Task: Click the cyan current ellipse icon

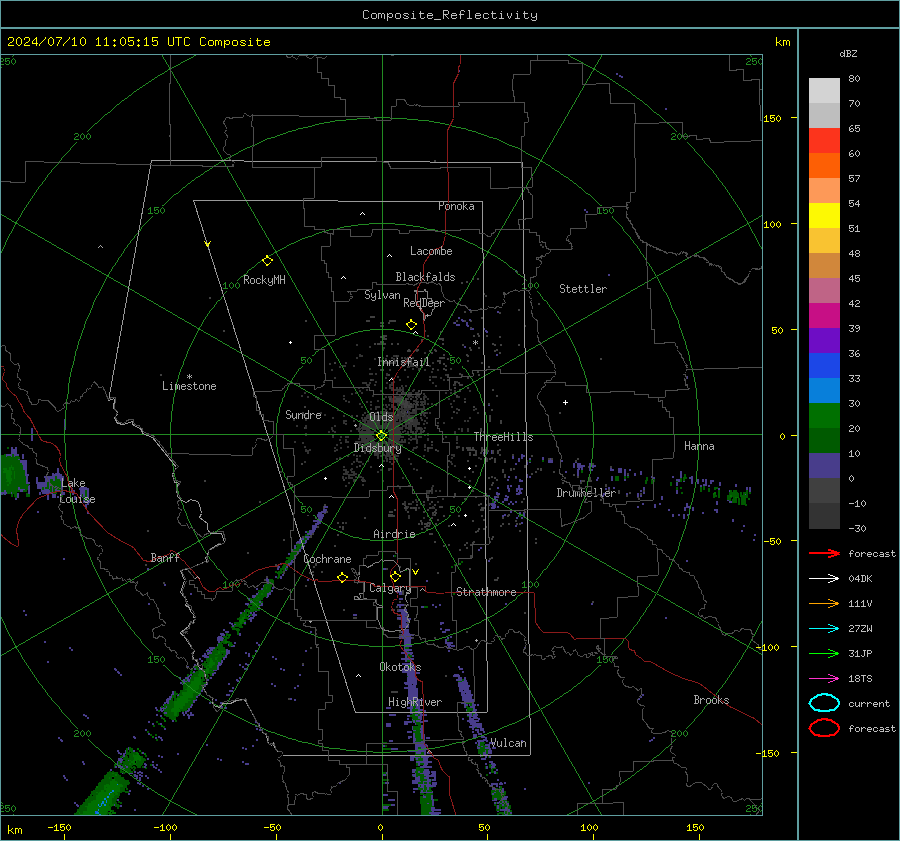Action: tap(824, 703)
